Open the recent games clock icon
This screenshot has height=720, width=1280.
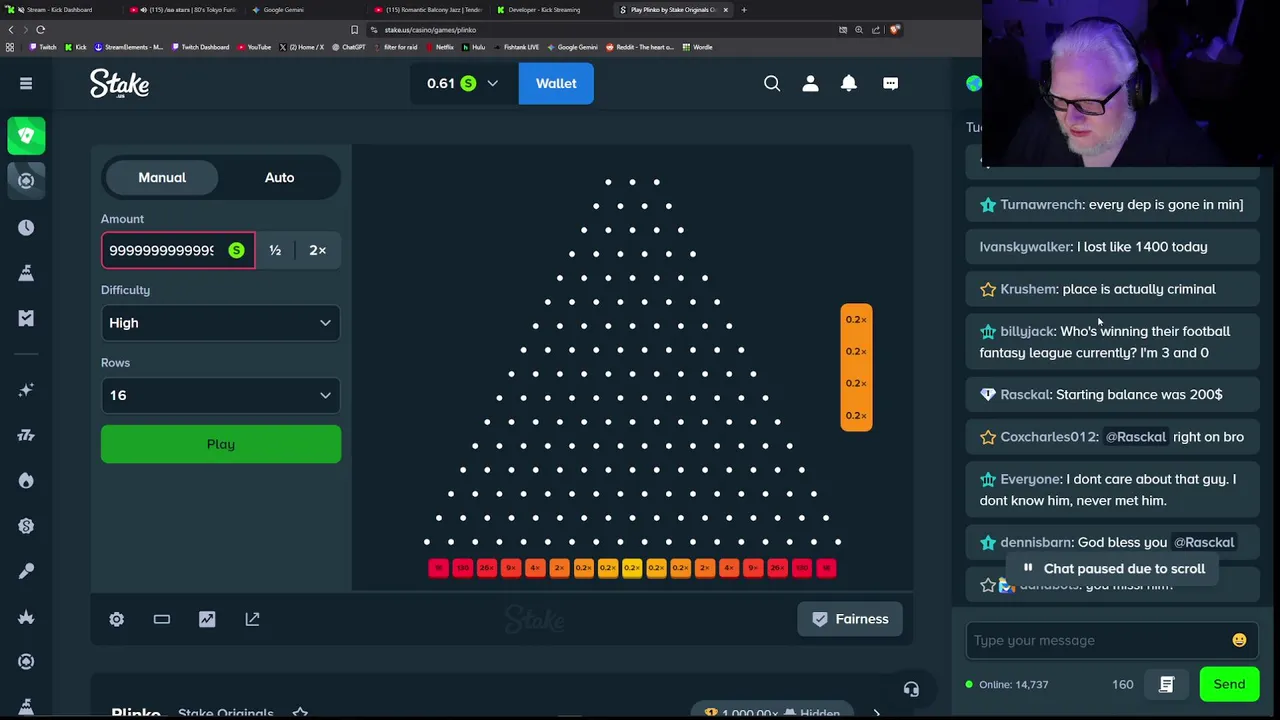click(x=26, y=227)
